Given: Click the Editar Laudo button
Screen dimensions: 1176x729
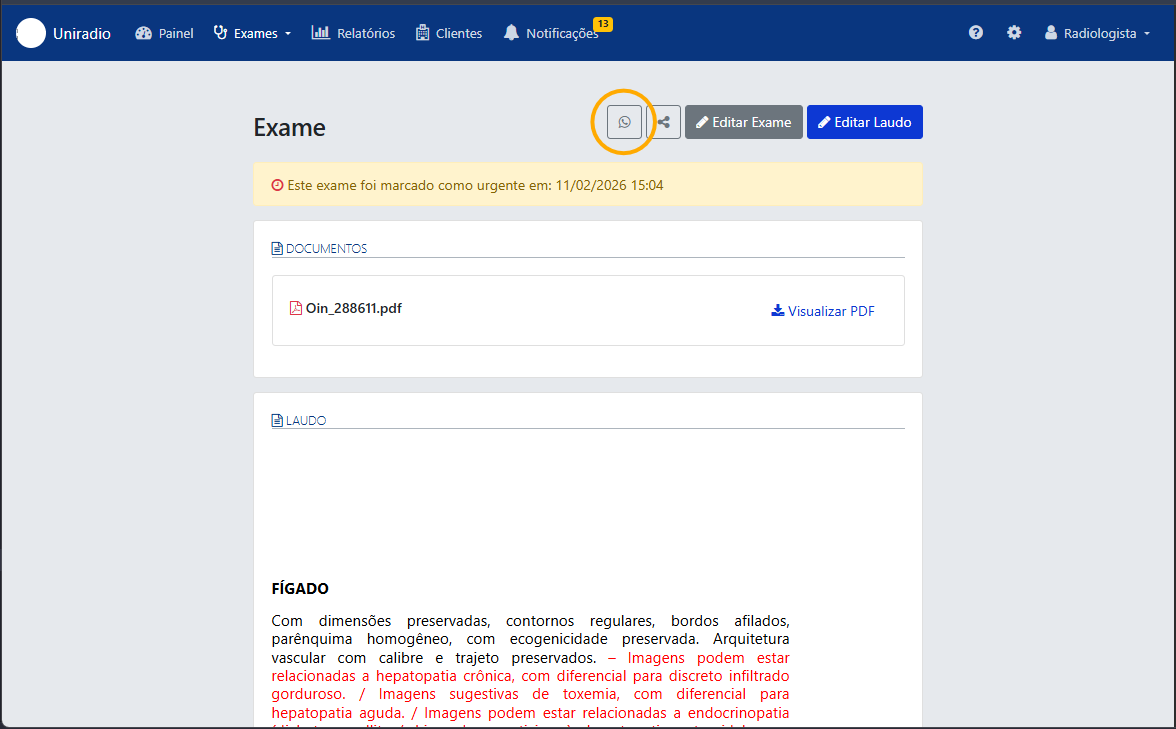Looking at the screenshot, I should [865, 122].
